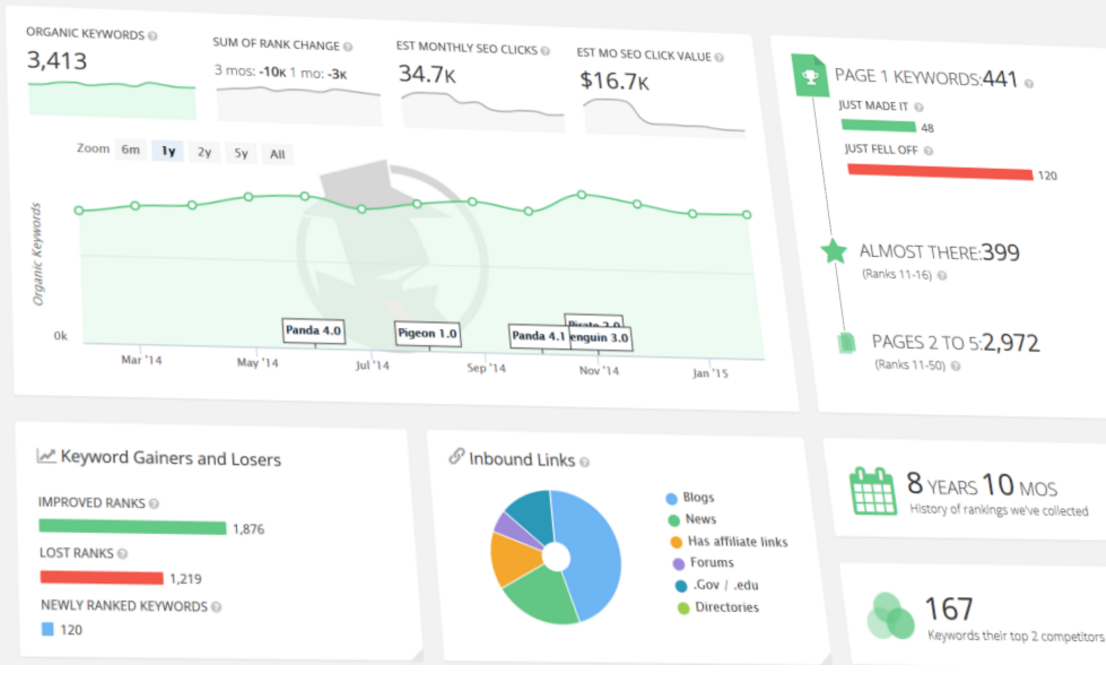Image resolution: width=1106 pixels, height=681 pixels.
Task: Click the chart icon in Keyword Gainers and Losers
Action: [x=46, y=456]
